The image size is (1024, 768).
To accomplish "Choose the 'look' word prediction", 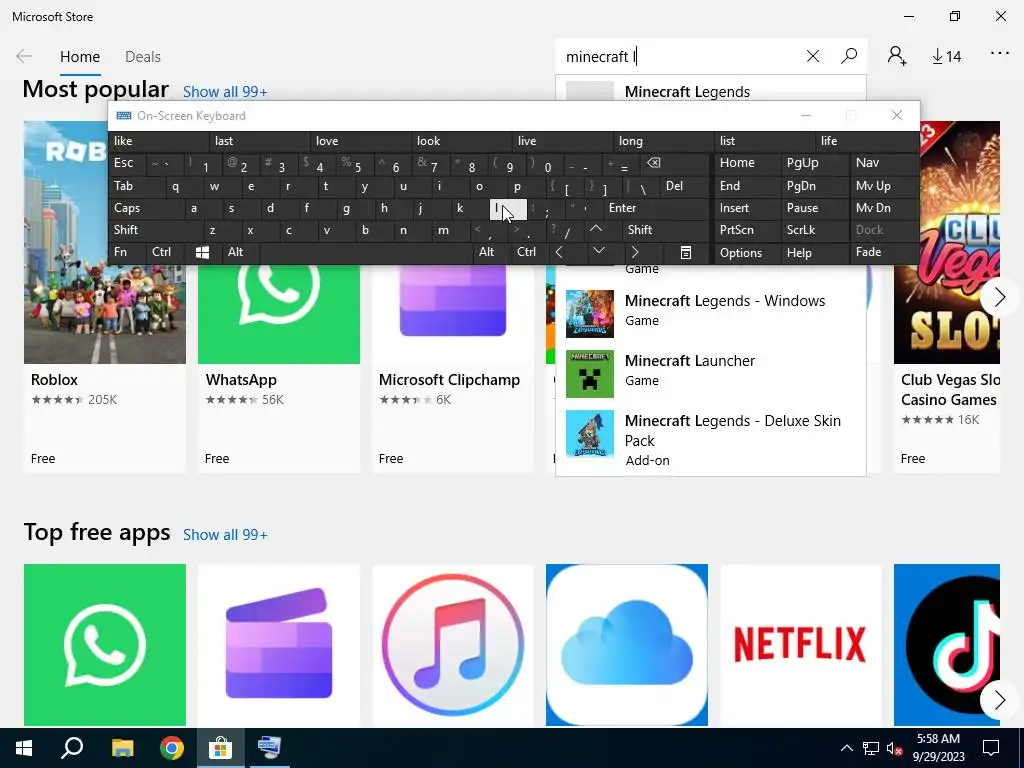I will 463,141.
